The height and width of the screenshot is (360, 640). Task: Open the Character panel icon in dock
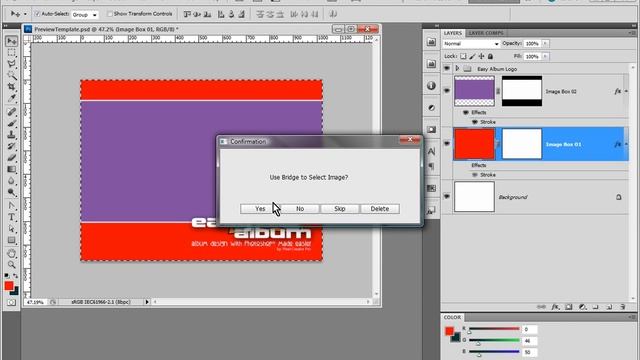point(431,151)
